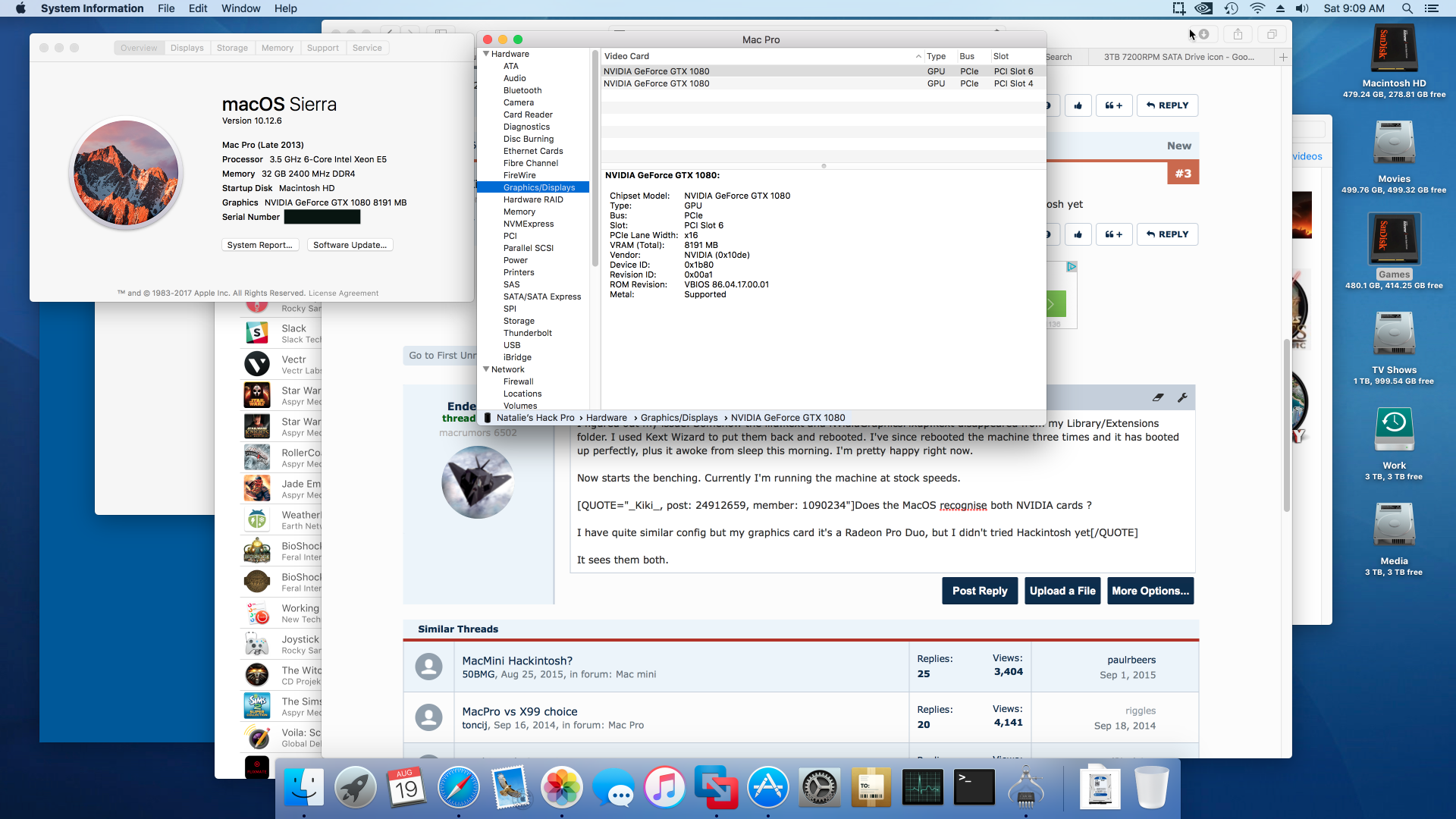
Task: Open Finder from the Dock
Action: point(304,787)
